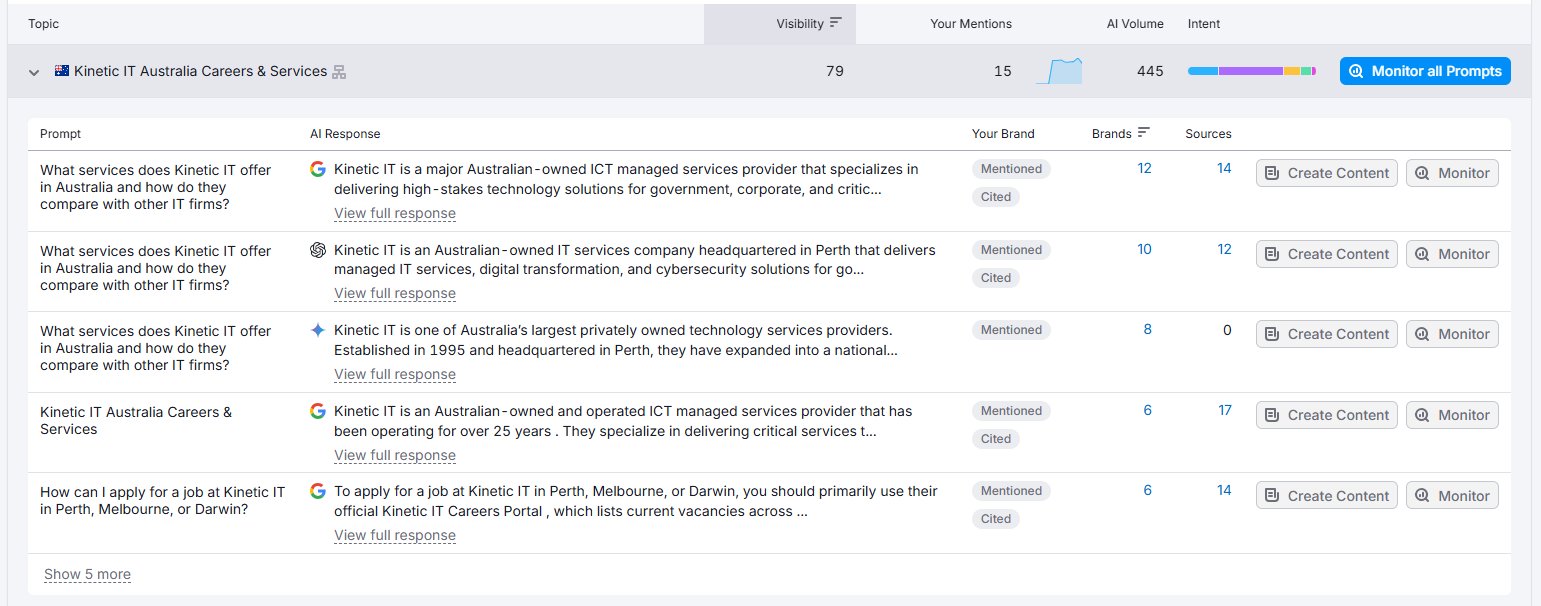
Task: Click the AI Volume value 445
Action: pyautogui.click(x=1150, y=71)
